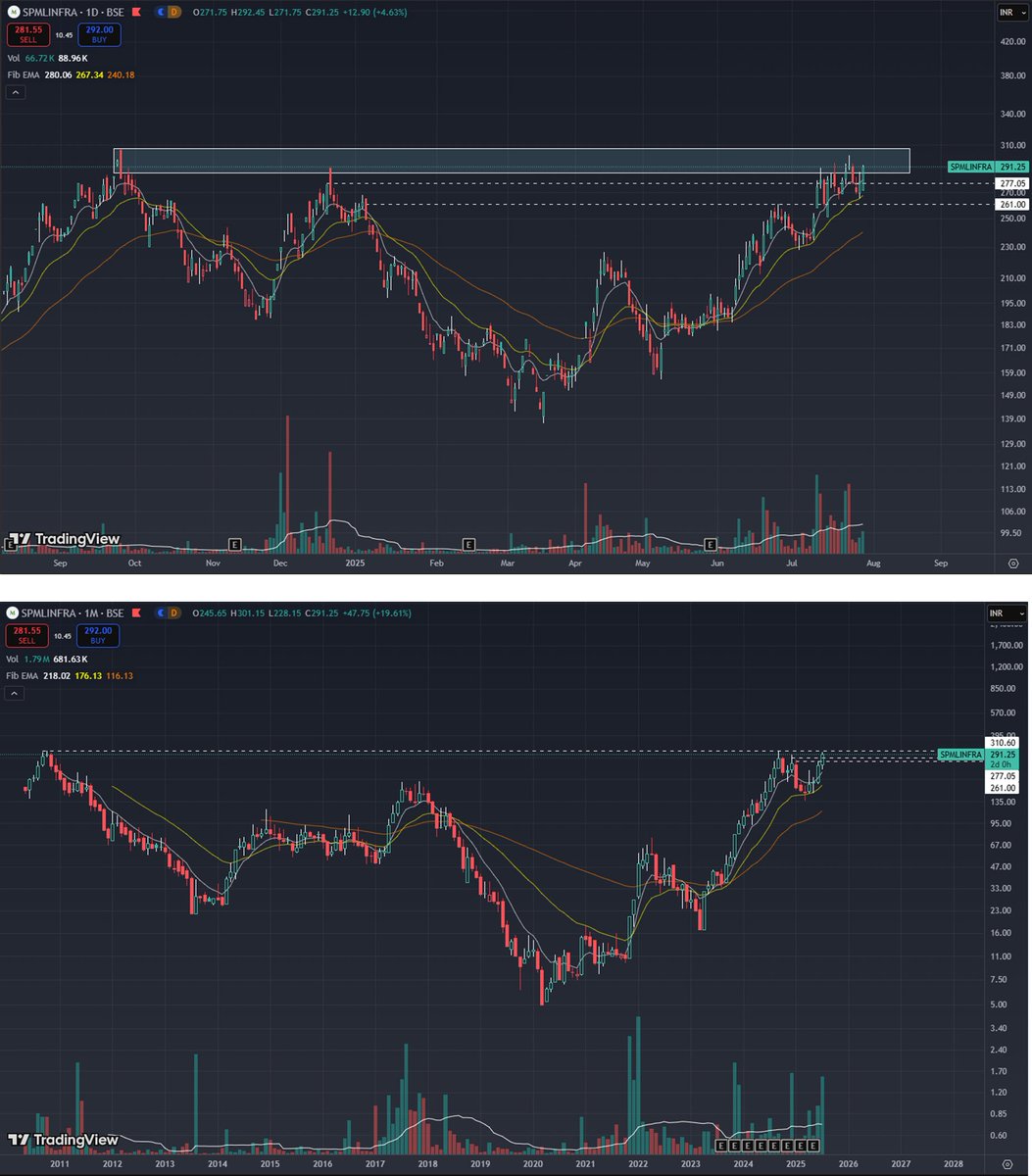Click the earnings E marker near June
1032x1176 pixels.
coord(710,542)
